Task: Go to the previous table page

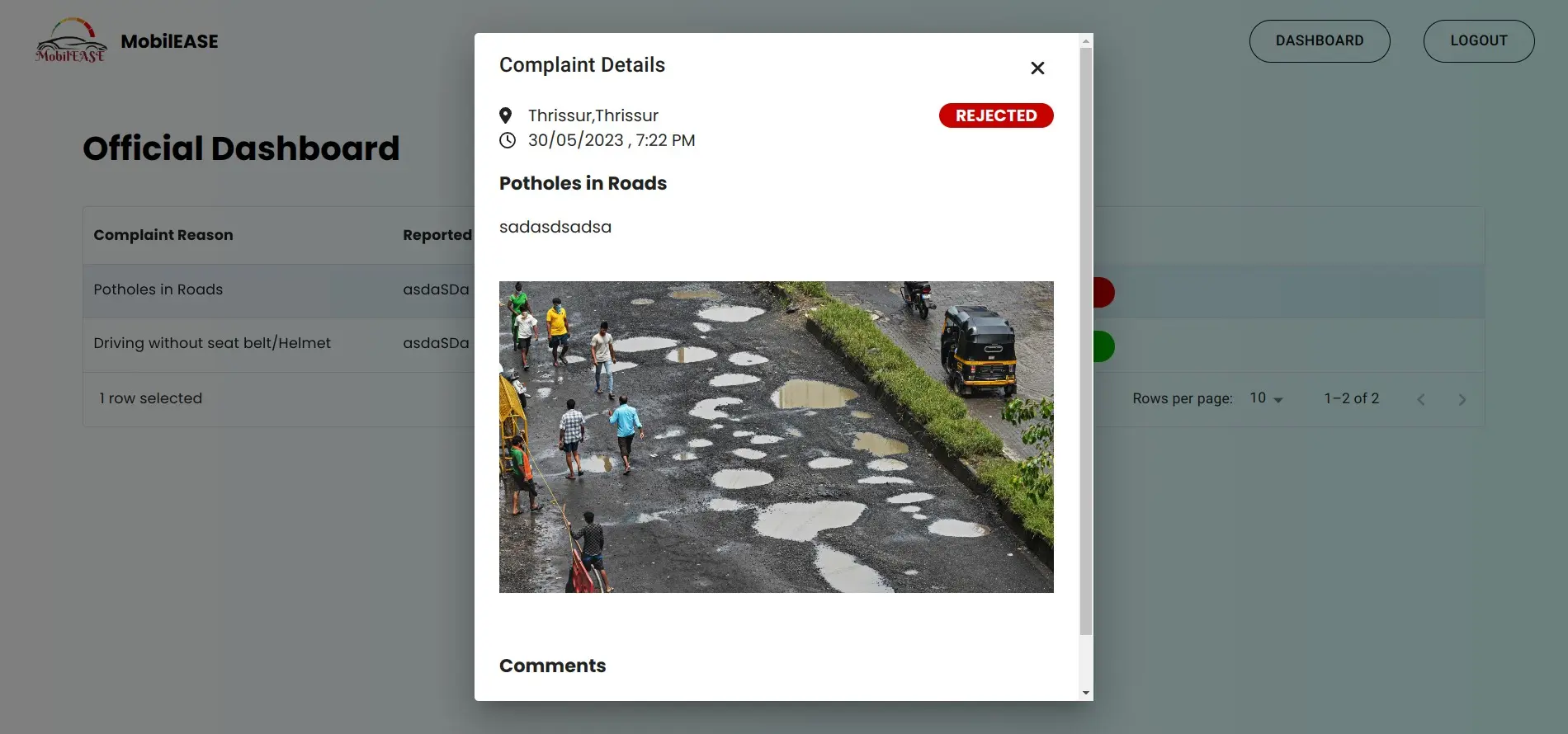Action: click(1421, 399)
